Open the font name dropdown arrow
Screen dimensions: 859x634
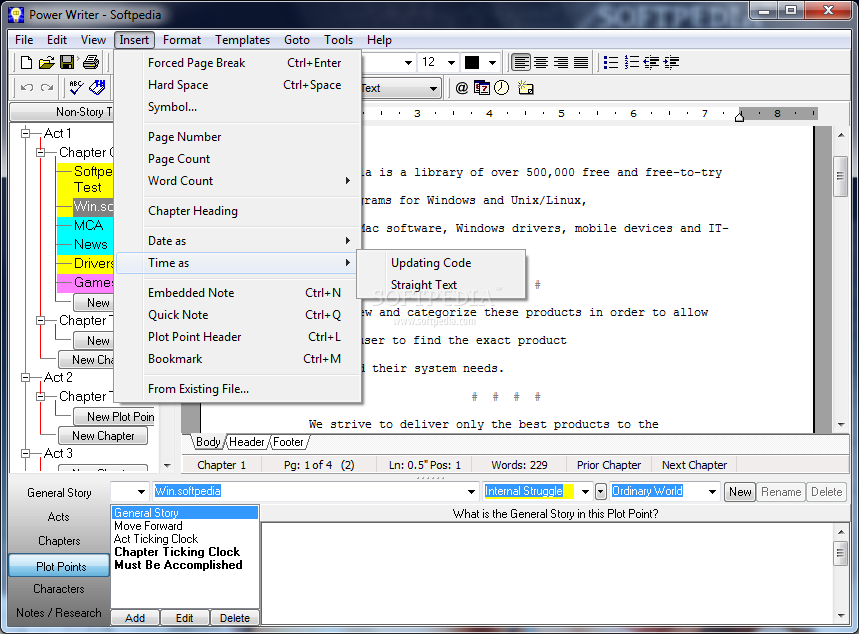408,62
